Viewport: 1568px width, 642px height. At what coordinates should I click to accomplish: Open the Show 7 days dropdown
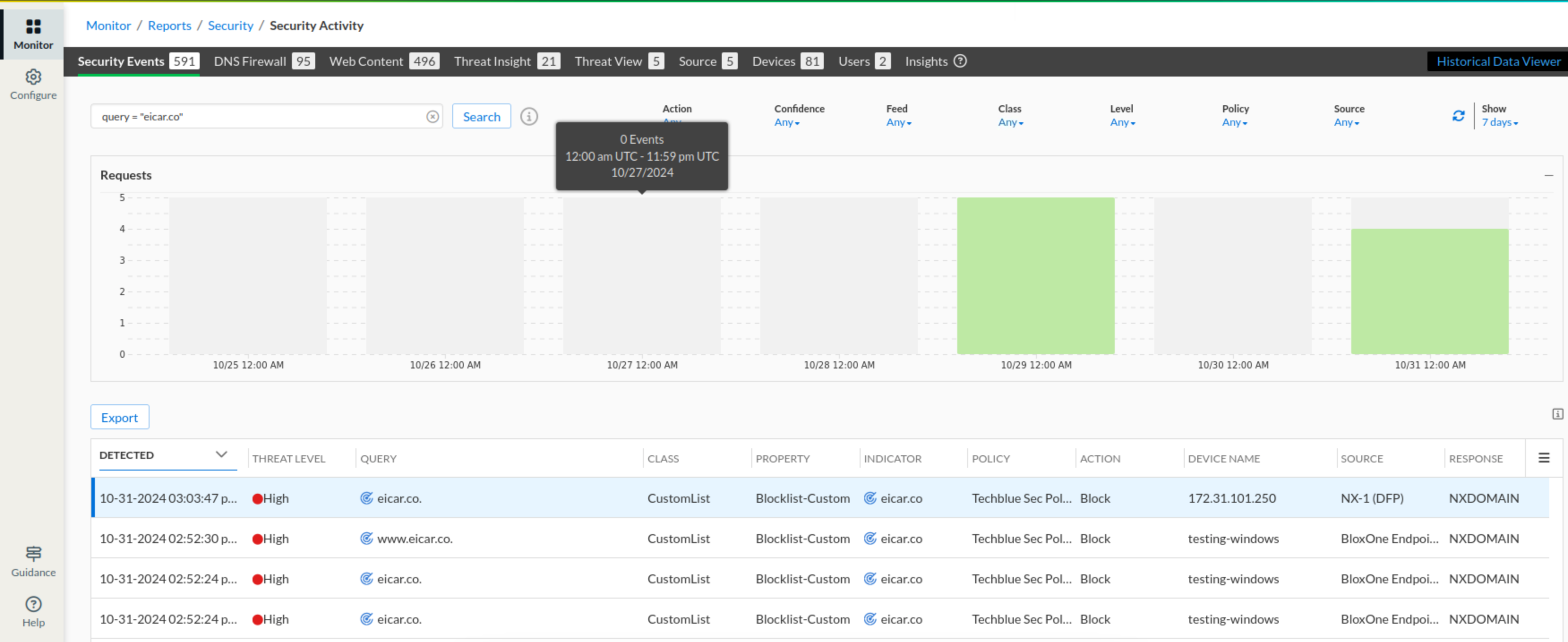[x=1499, y=123]
